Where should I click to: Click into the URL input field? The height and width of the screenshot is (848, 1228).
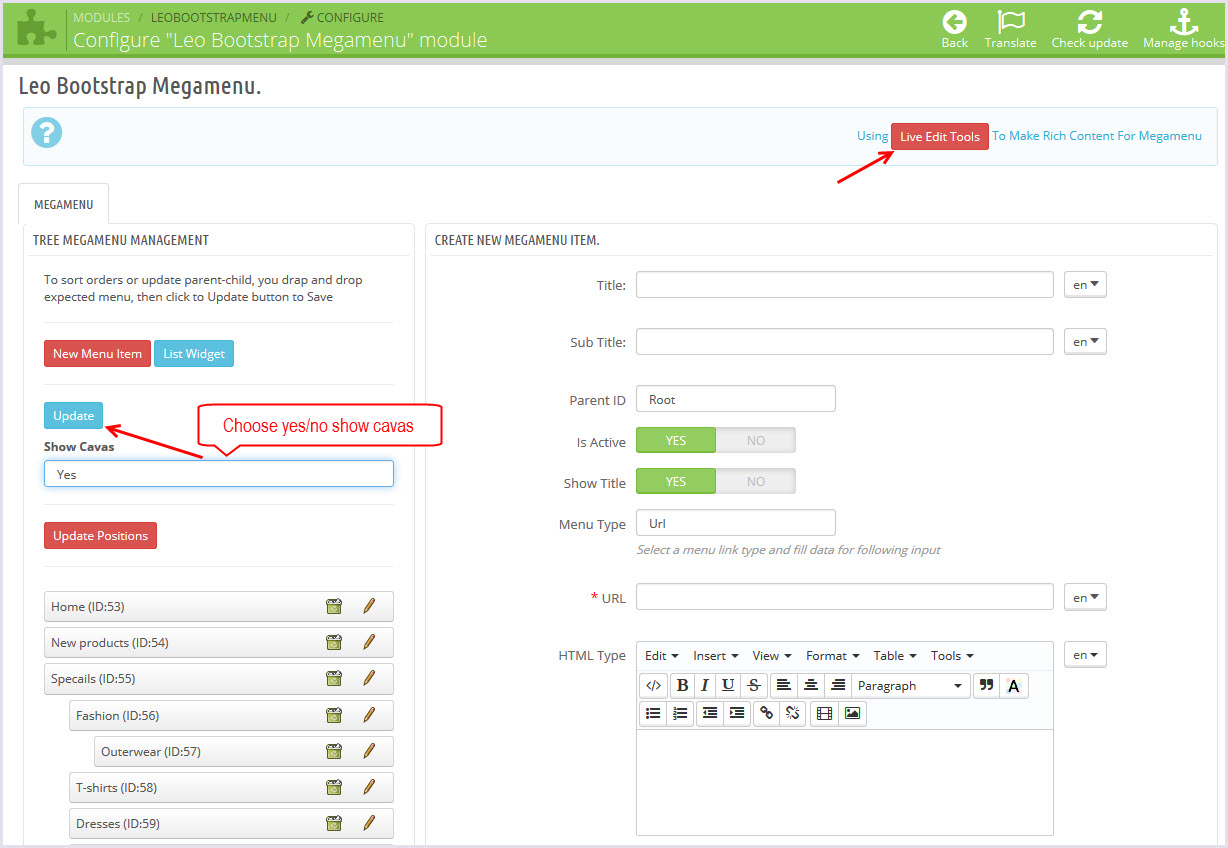pos(845,597)
